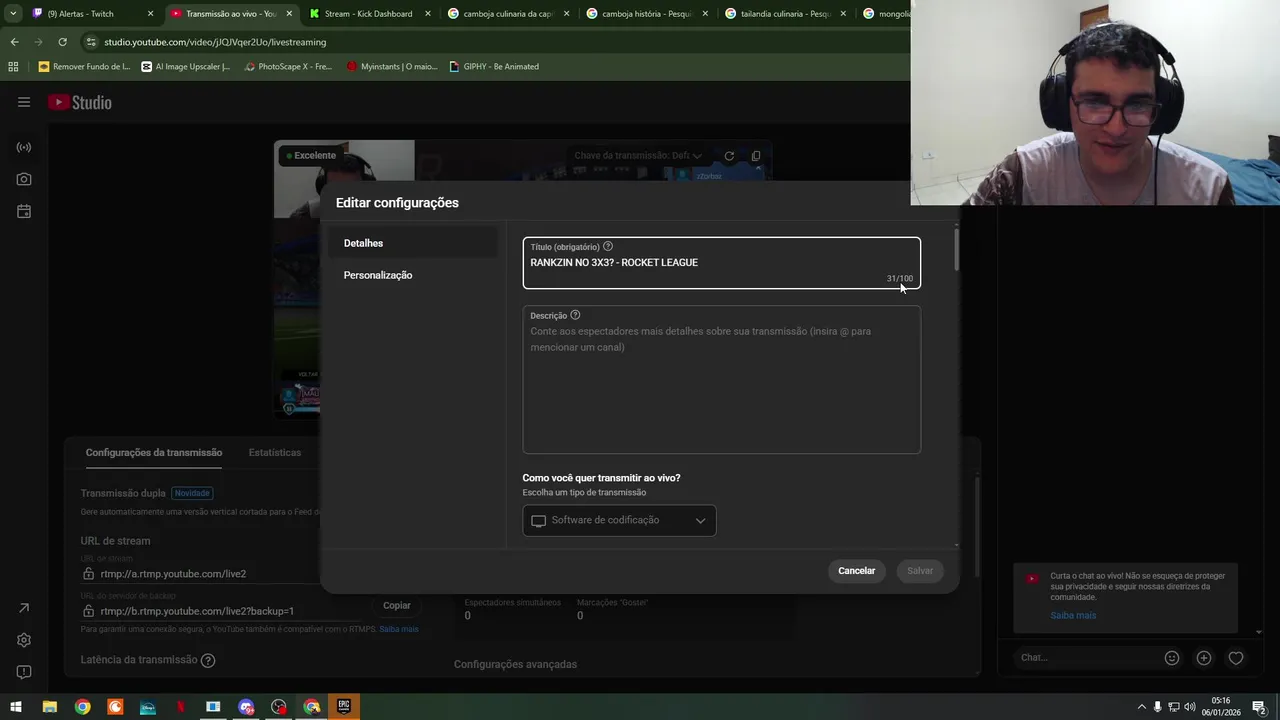Click help icon next to Descrição label
The height and width of the screenshot is (720, 1280).
(x=575, y=315)
